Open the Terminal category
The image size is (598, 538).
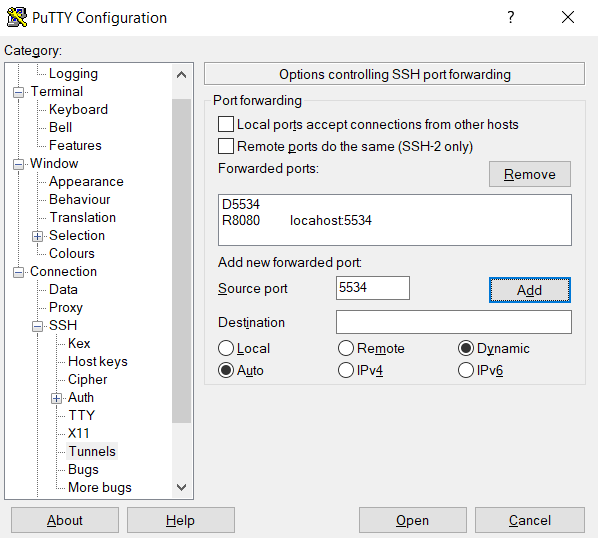point(56,92)
